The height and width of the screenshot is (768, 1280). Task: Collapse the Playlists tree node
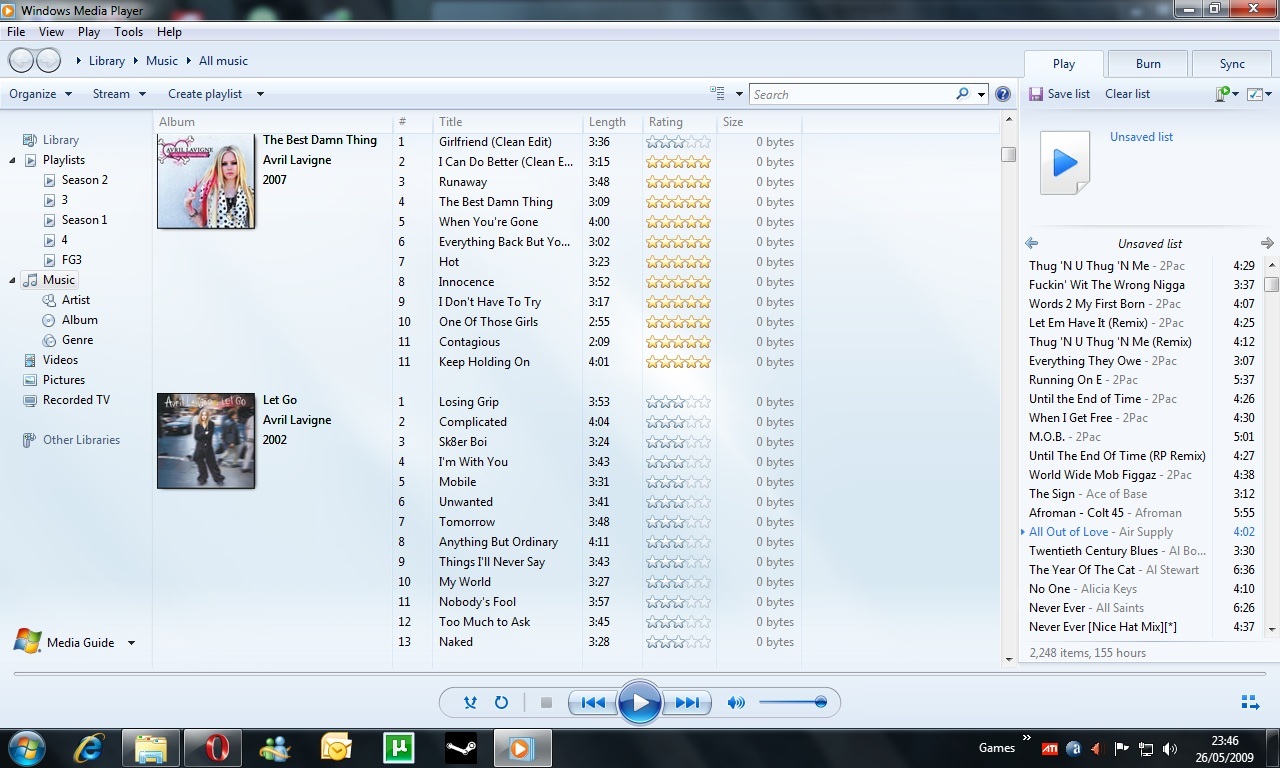click(12, 160)
